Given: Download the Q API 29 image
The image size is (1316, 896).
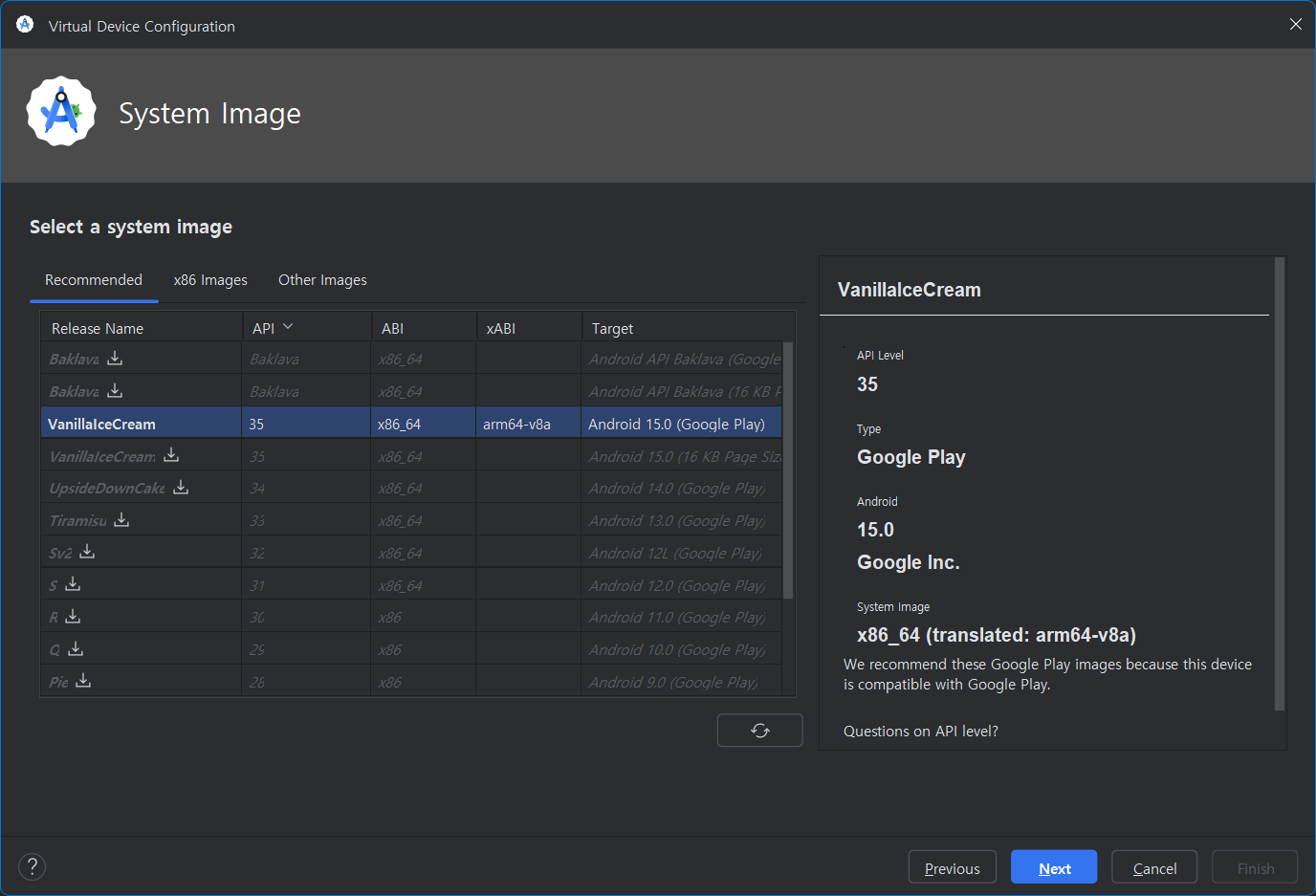Looking at the screenshot, I should pos(76,648).
